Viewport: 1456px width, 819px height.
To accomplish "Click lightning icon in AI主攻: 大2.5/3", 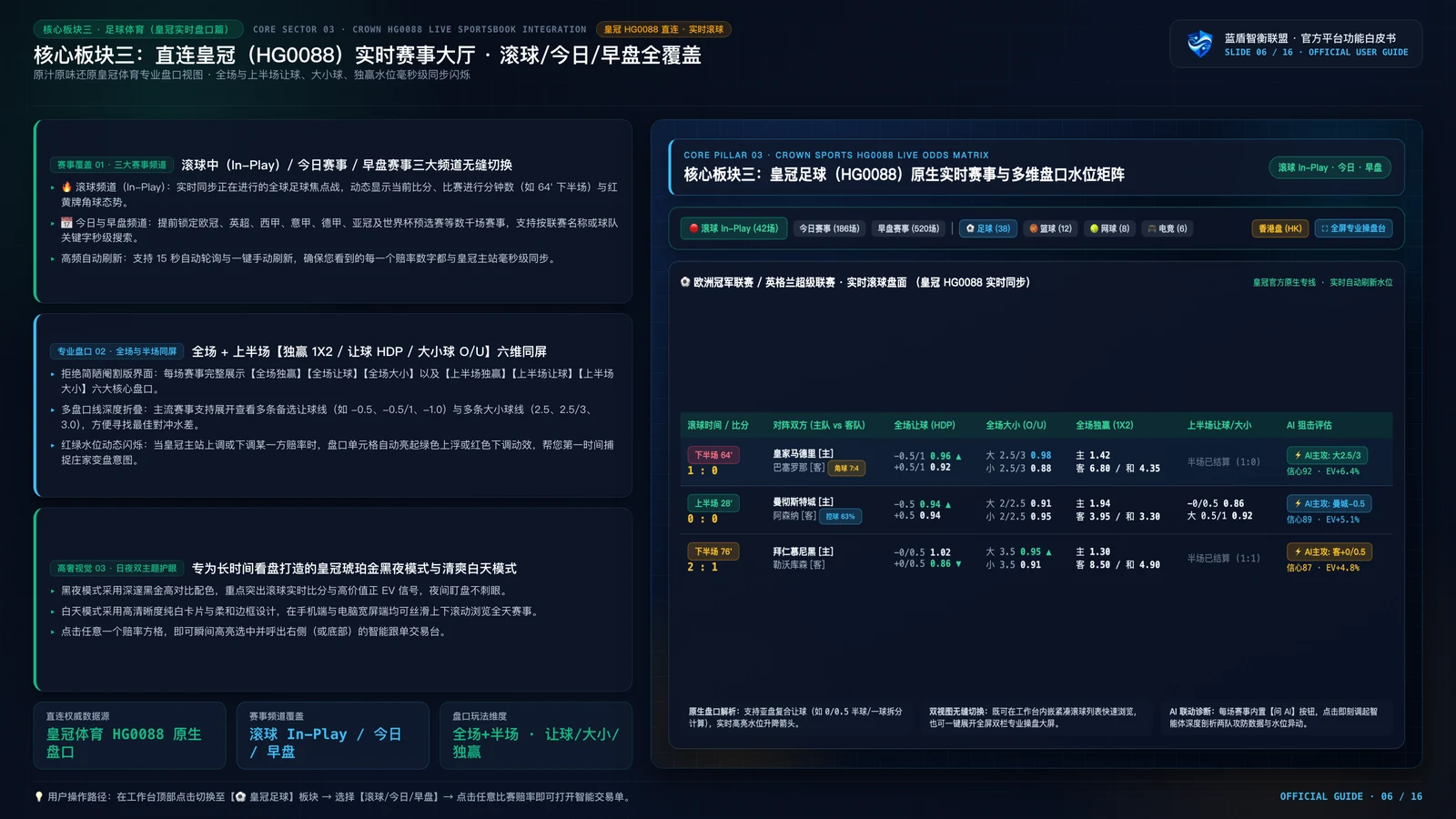I will (x=1298, y=455).
